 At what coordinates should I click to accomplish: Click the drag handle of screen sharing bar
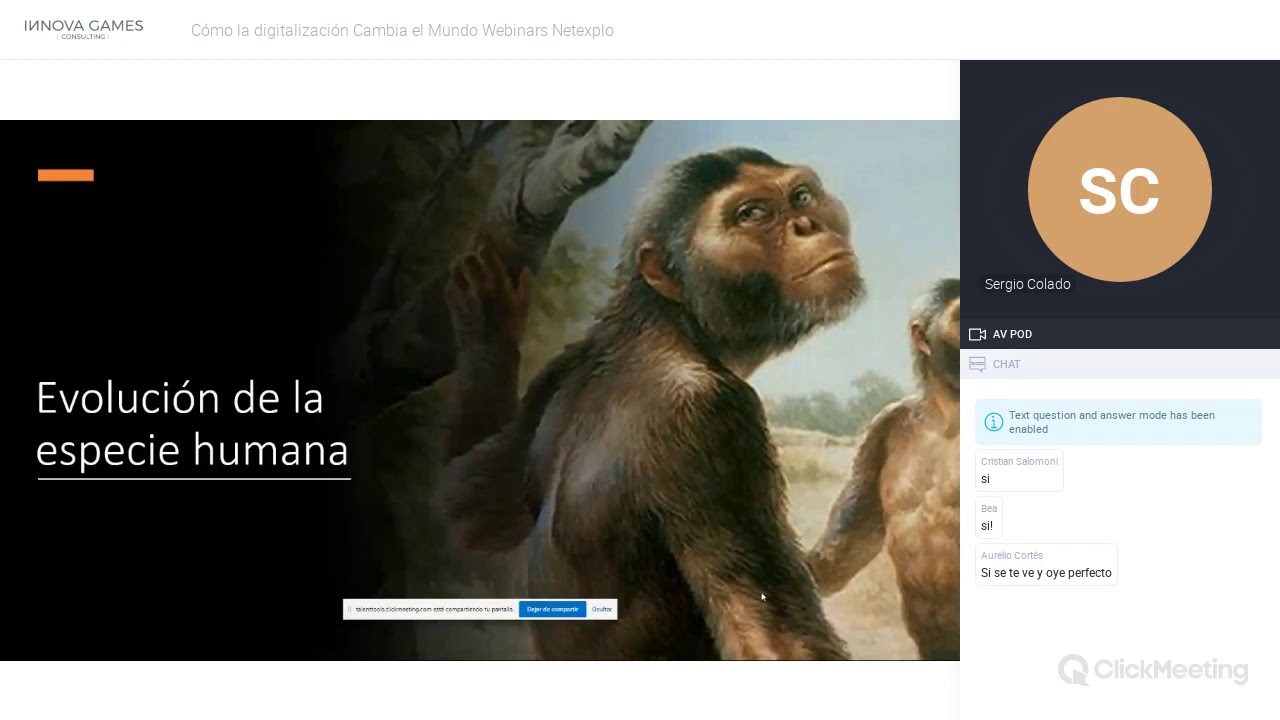click(349, 609)
